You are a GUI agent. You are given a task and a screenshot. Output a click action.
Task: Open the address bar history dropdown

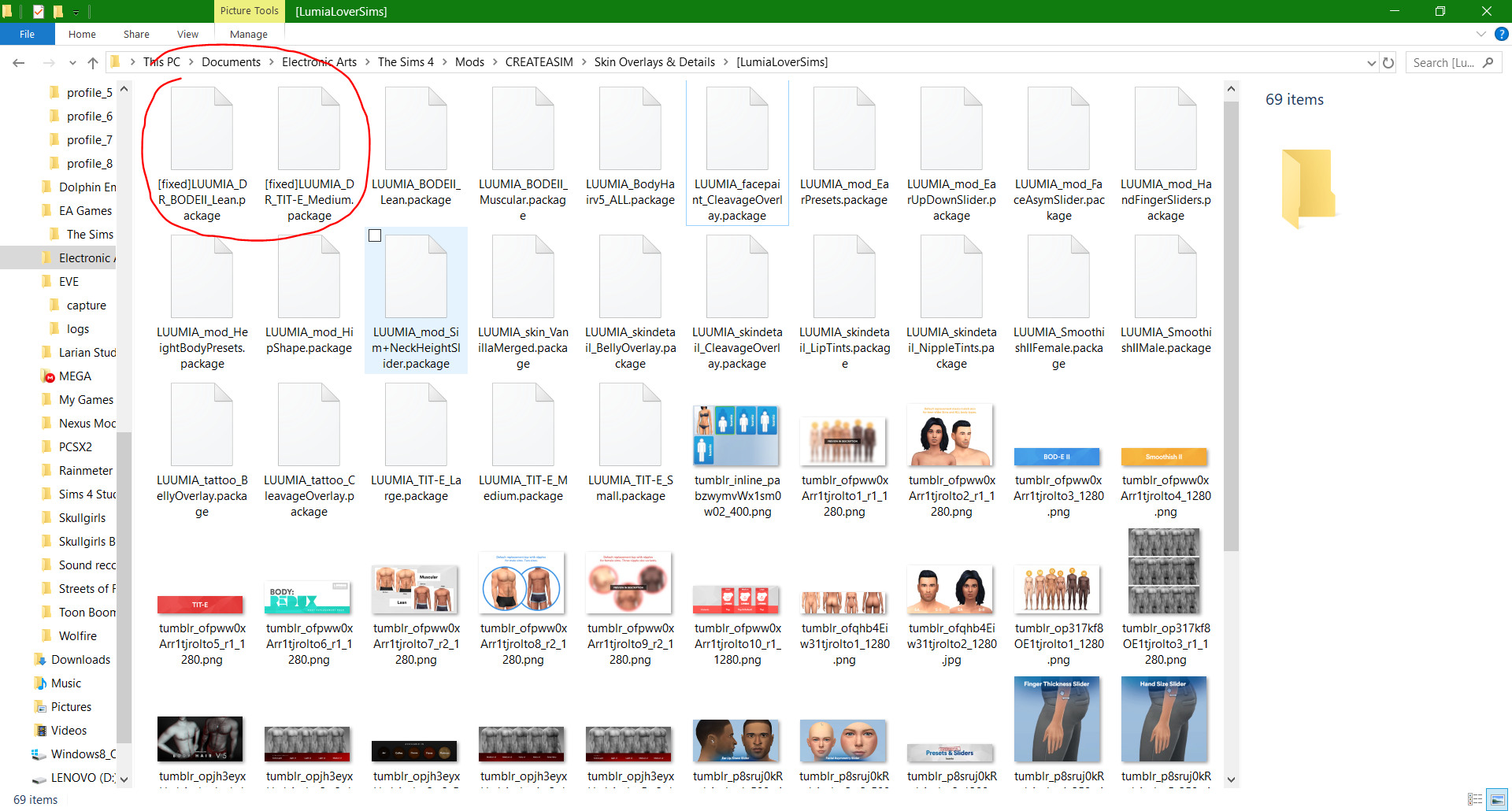(x=1371, y=62)
